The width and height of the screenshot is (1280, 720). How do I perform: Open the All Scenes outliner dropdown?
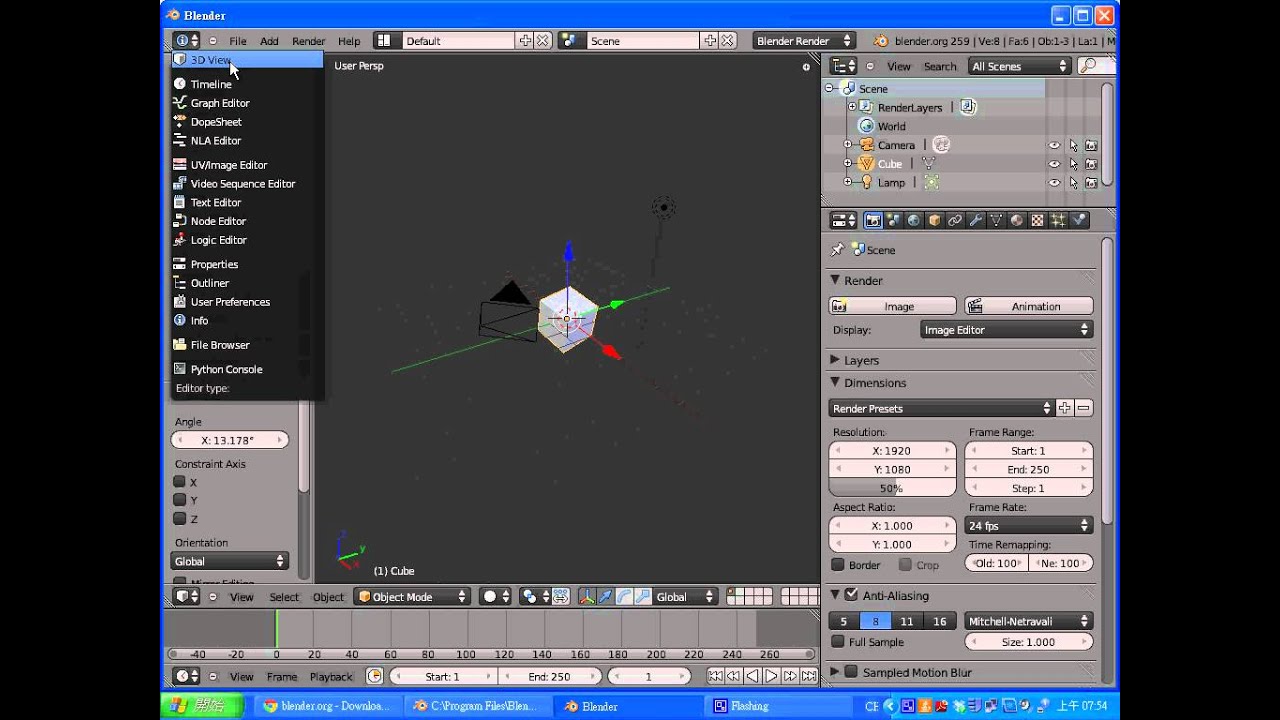point(1020,66)
